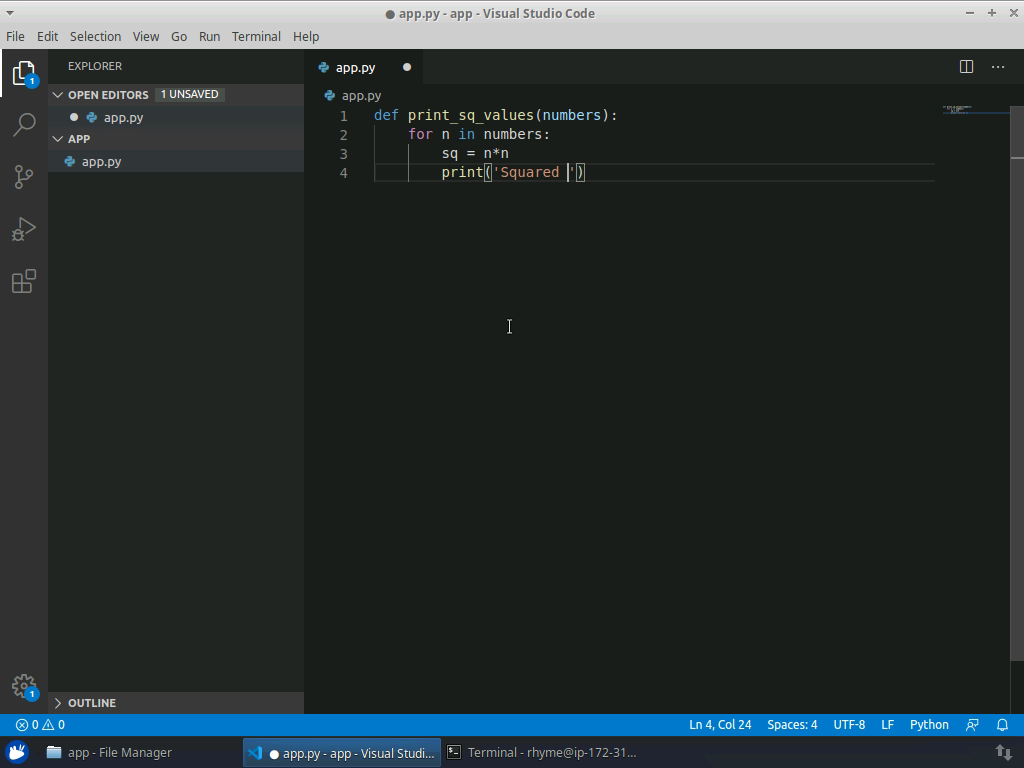The height and width of the screenshot is (768, 1024).
Task: Collapse the Open Editors section
Action: point(58,94)
